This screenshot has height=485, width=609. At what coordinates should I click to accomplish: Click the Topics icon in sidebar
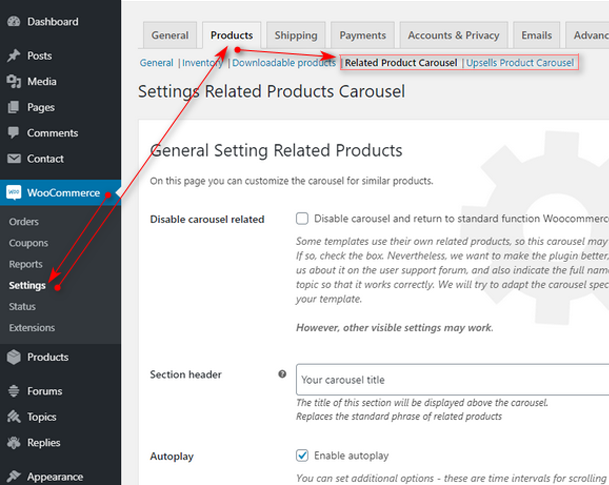tap(14, 417)
